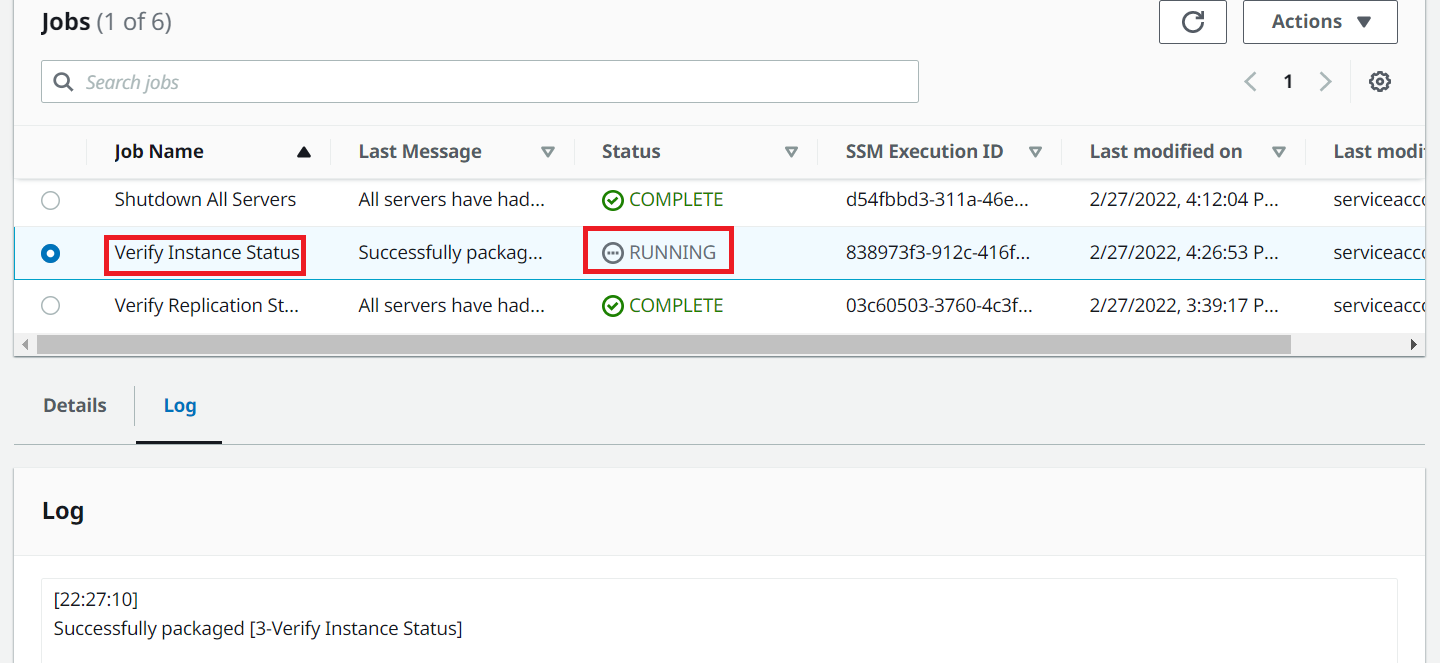The width and height of the screenshot is (1440, 663).
Task: Click 'Successfully packag...' last message cell
Action: [x=451, y=253]
